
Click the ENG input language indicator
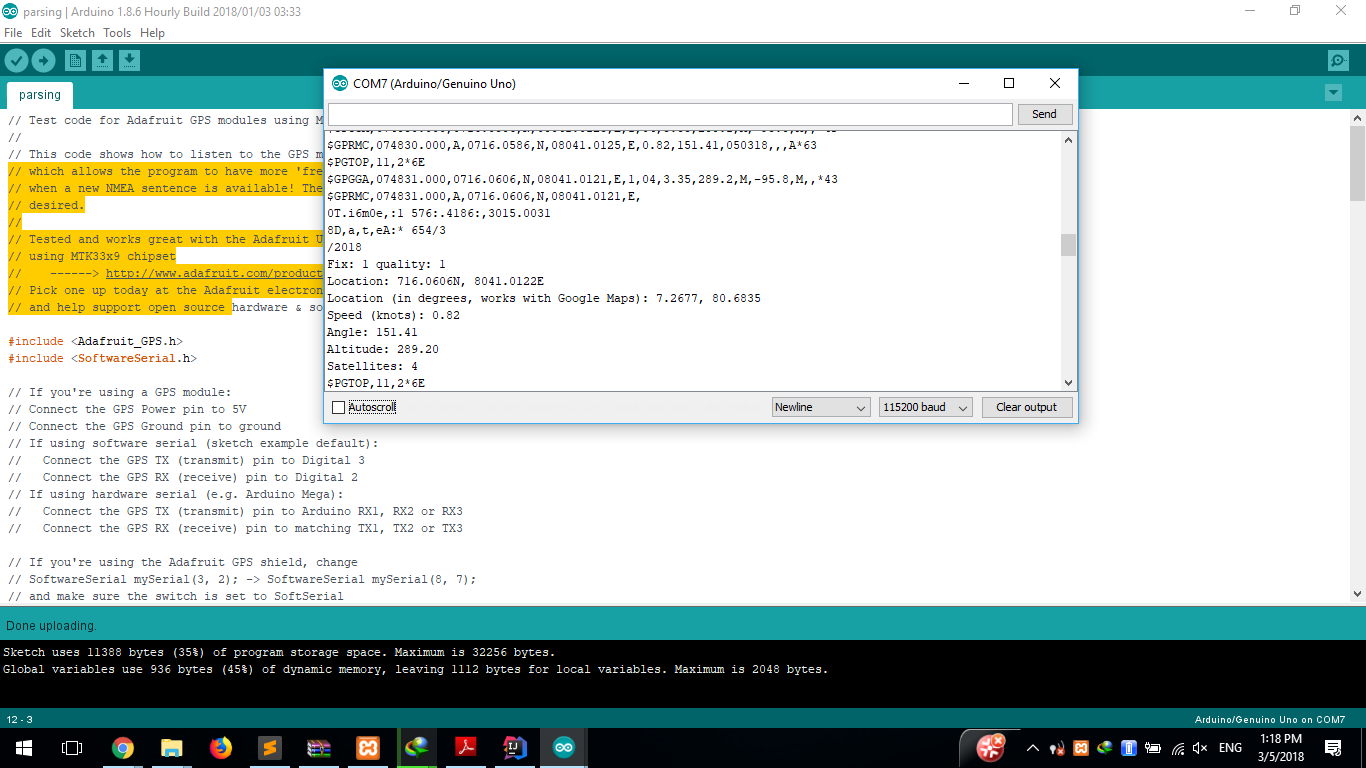coord(1230,748)
